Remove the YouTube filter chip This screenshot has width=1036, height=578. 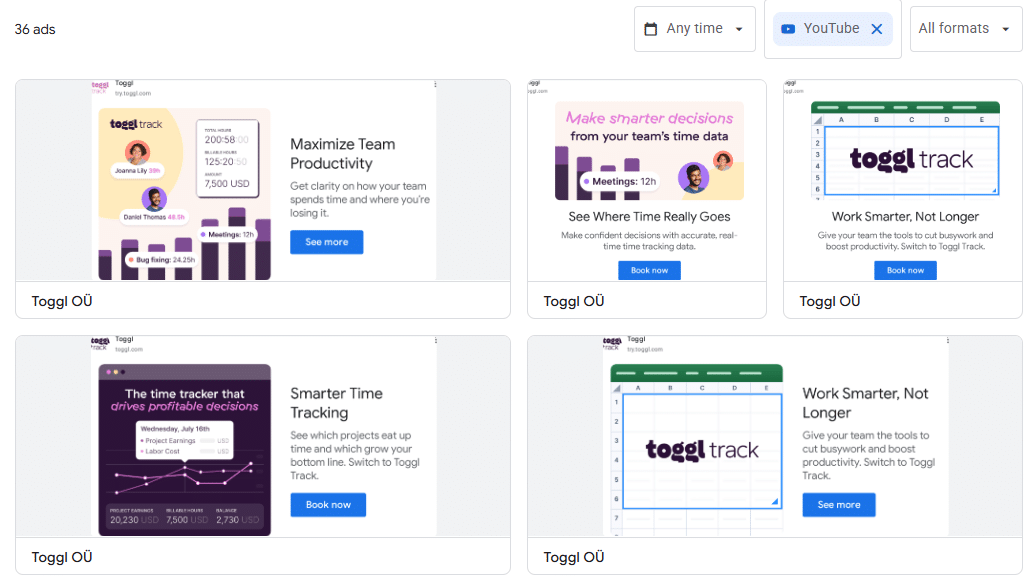point(877,29)
